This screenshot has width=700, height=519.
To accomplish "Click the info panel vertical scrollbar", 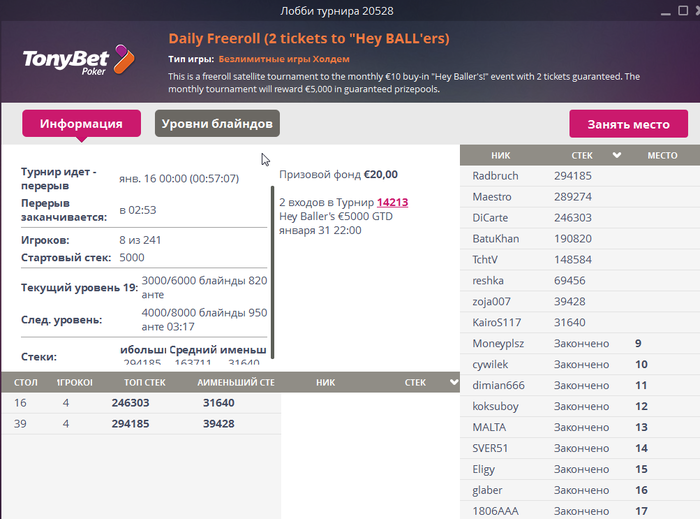I will [272, 272].
